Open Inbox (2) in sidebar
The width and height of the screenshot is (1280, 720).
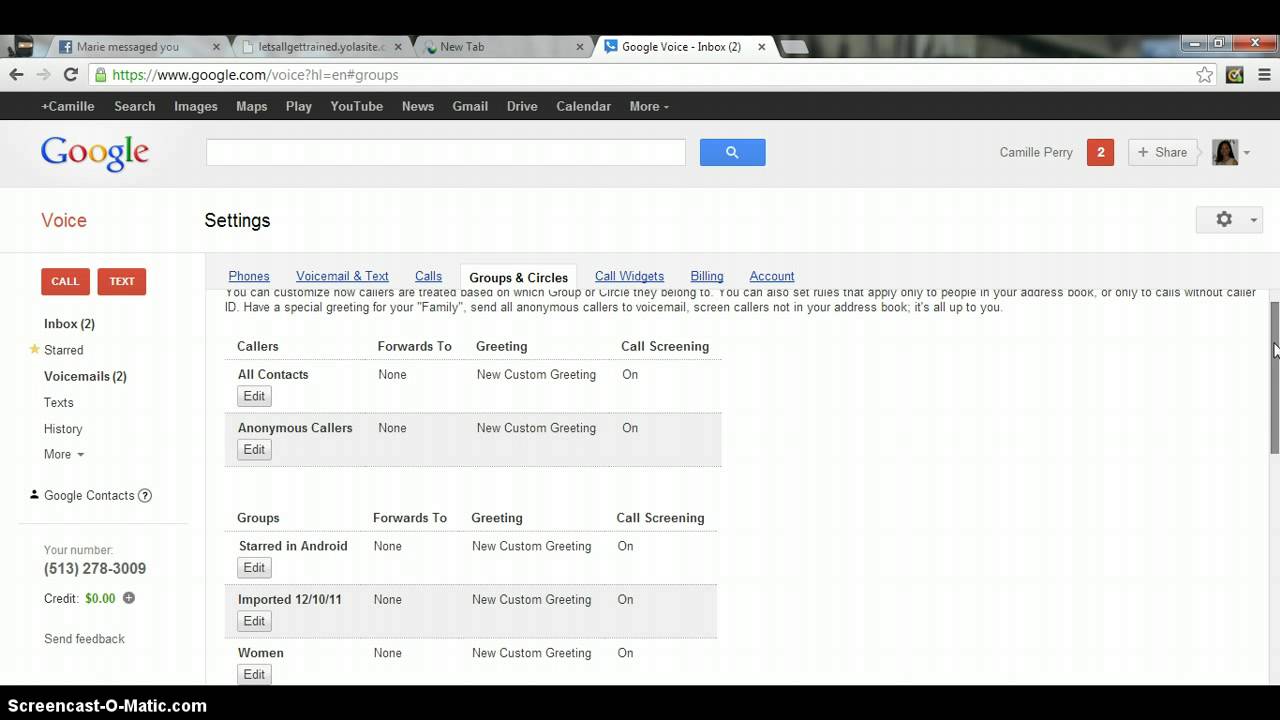tap(69, 323)
